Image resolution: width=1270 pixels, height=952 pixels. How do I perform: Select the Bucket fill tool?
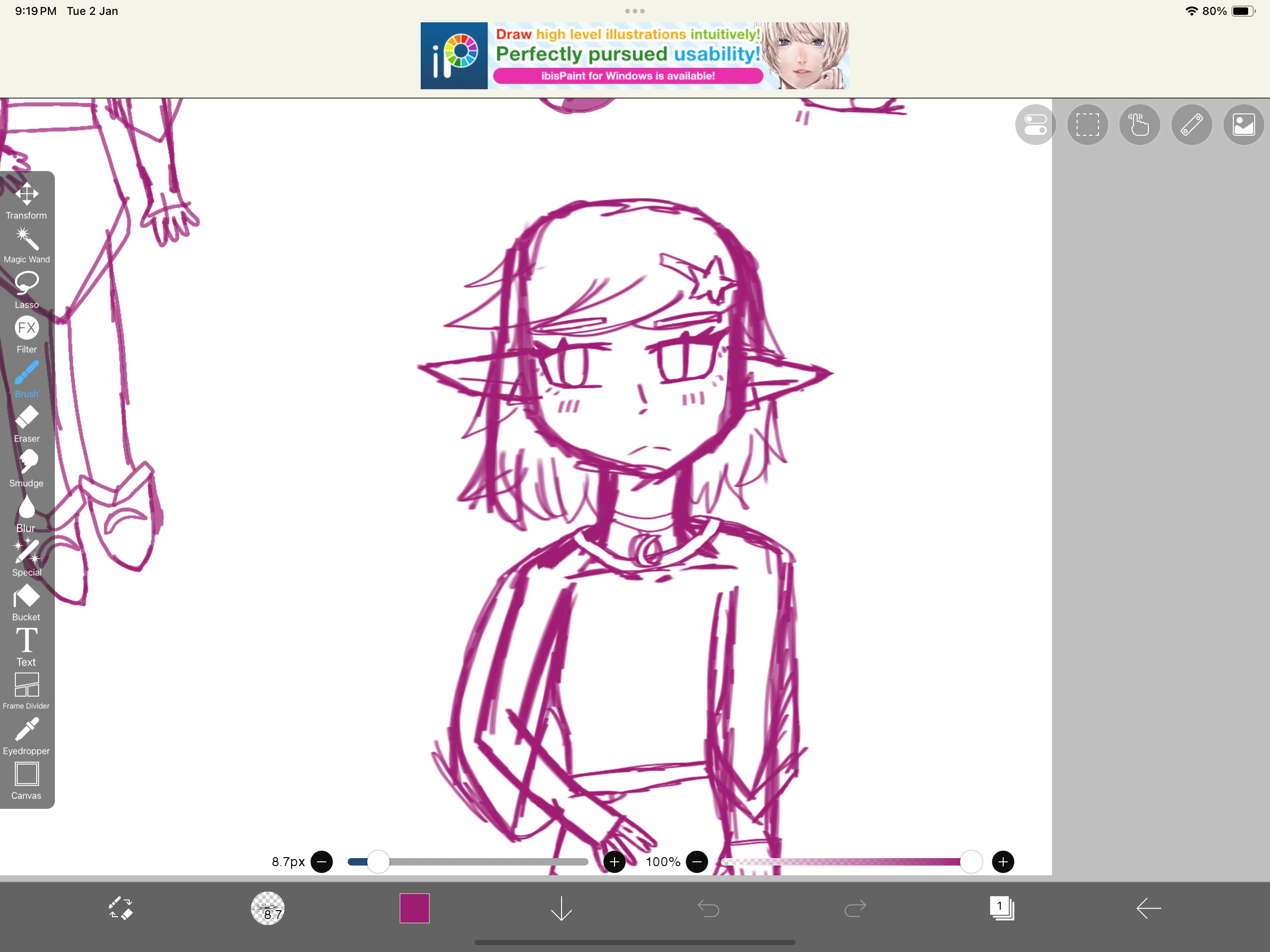point(26,602)
